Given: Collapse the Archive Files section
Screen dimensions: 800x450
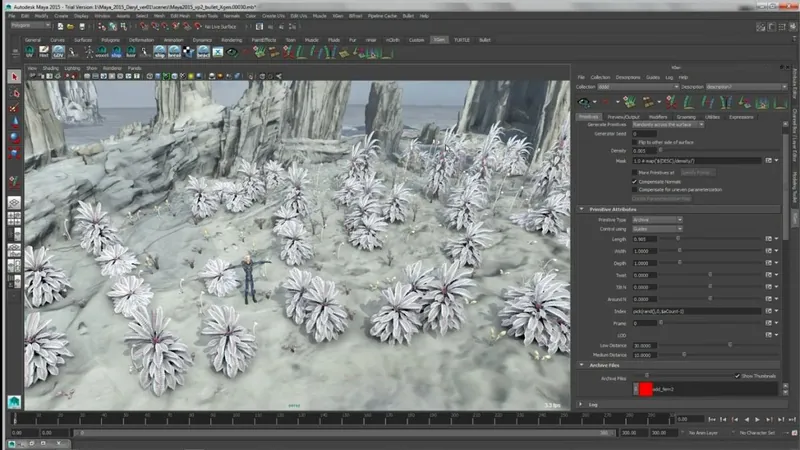Looking at the screenshot, I should (x=582, y=365).
